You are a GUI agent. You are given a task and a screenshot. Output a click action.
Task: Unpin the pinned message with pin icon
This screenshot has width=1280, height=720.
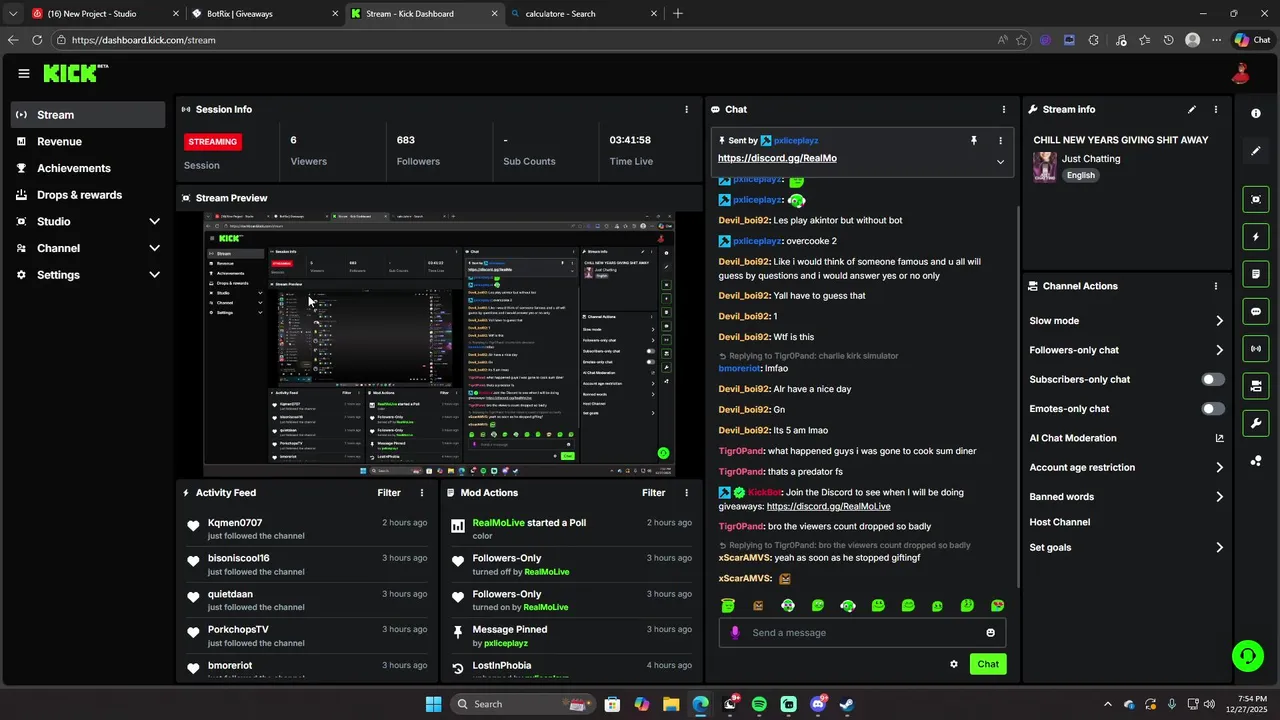(x=974, y=141)
